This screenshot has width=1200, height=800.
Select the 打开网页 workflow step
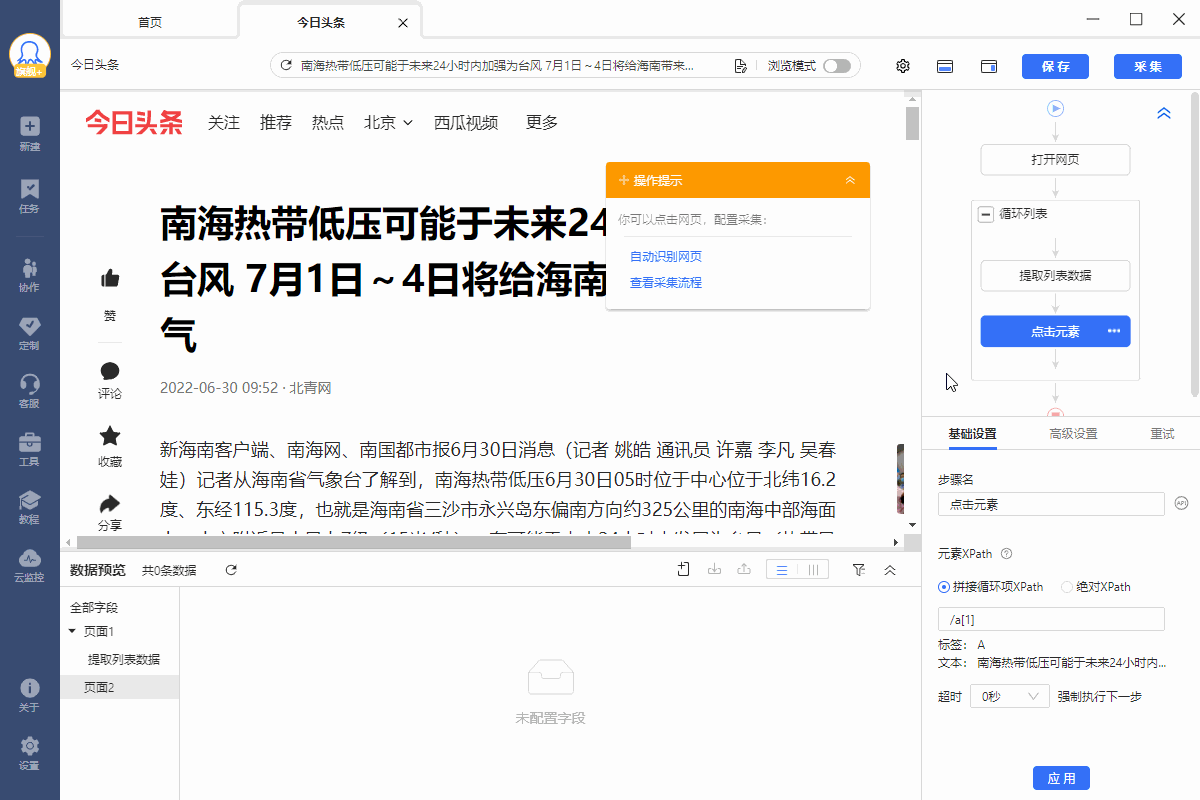tap(1055, 160)
